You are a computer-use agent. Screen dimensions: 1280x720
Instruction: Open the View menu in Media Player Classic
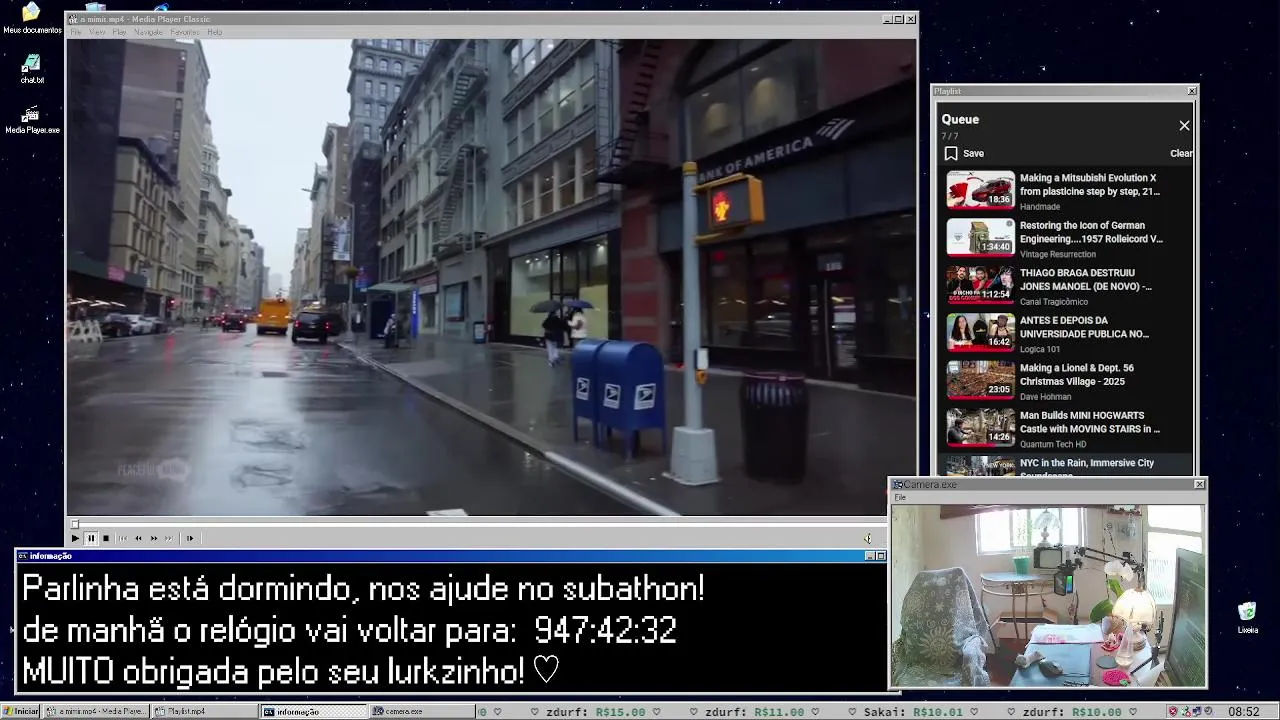[x=97, y=32]
